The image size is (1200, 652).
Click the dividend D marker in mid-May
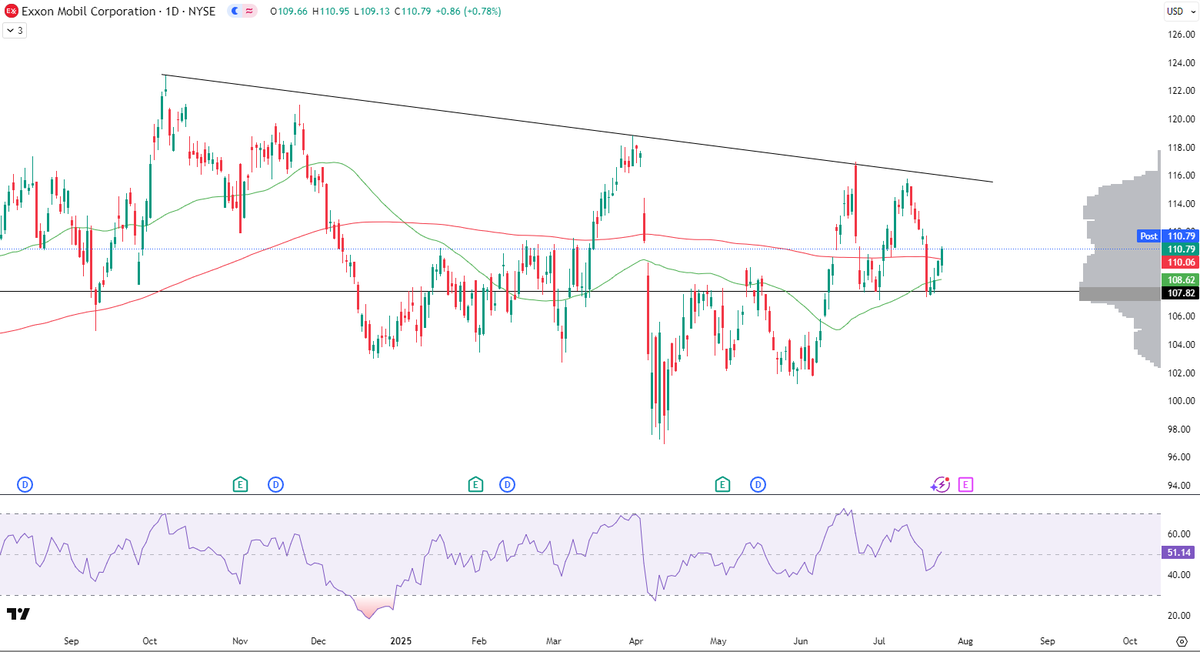[758, 484]
